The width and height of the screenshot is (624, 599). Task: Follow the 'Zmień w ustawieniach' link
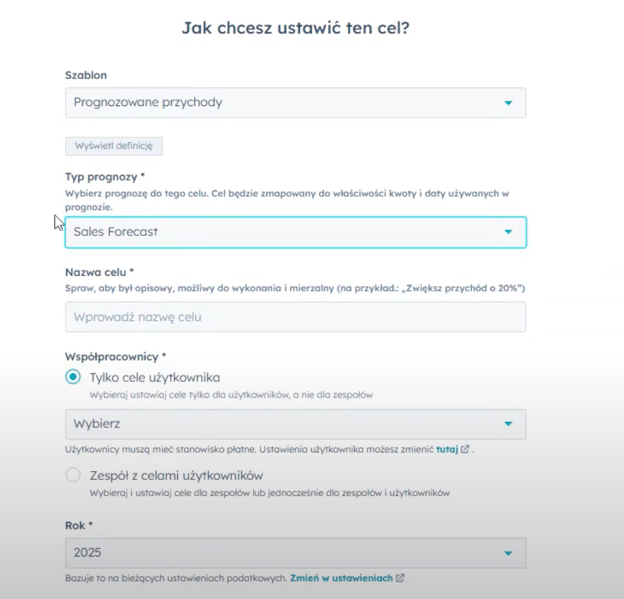click(341, 578)
